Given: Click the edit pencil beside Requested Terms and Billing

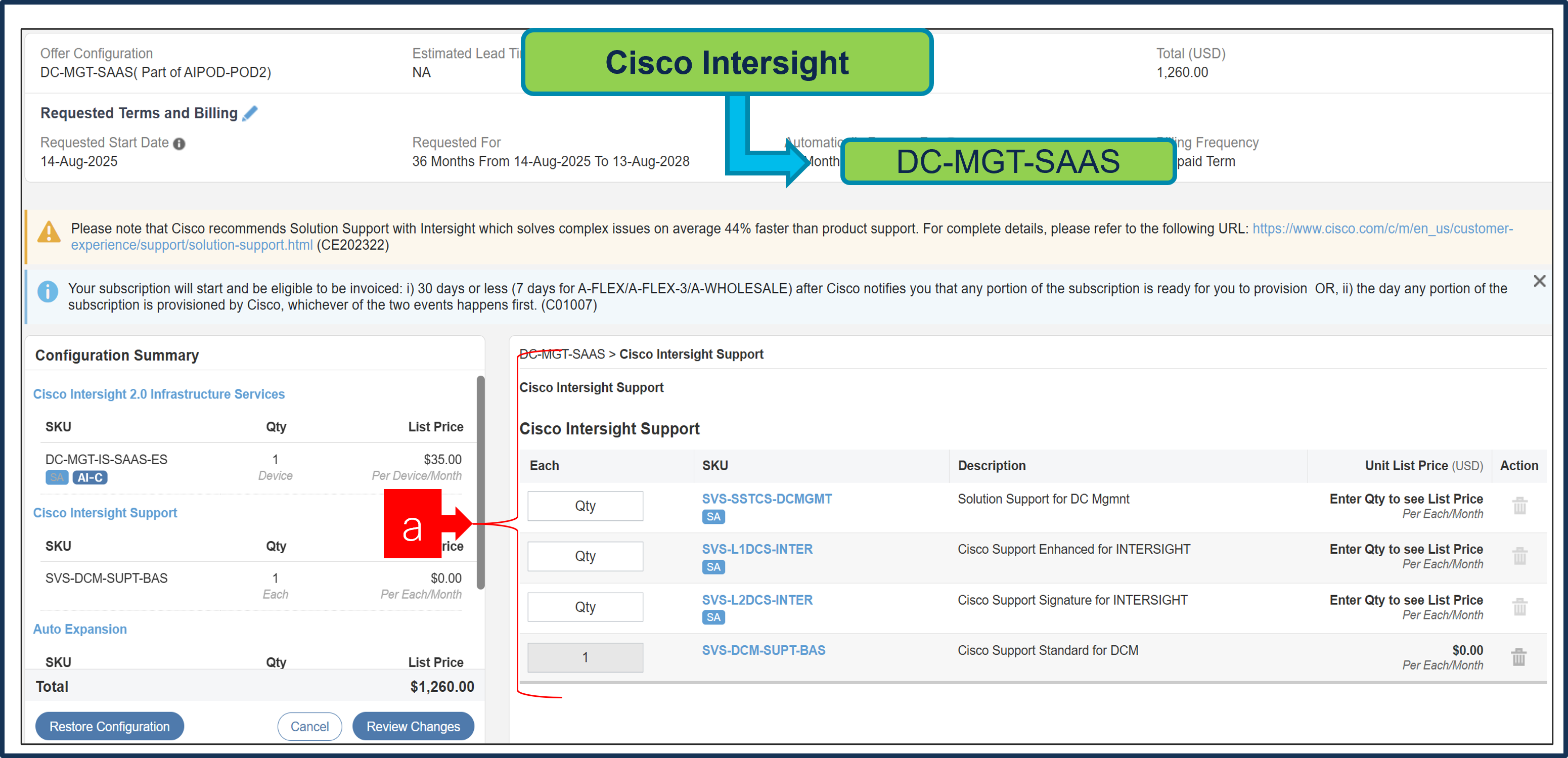Looking at the screenshot, I should pos(250,113).
